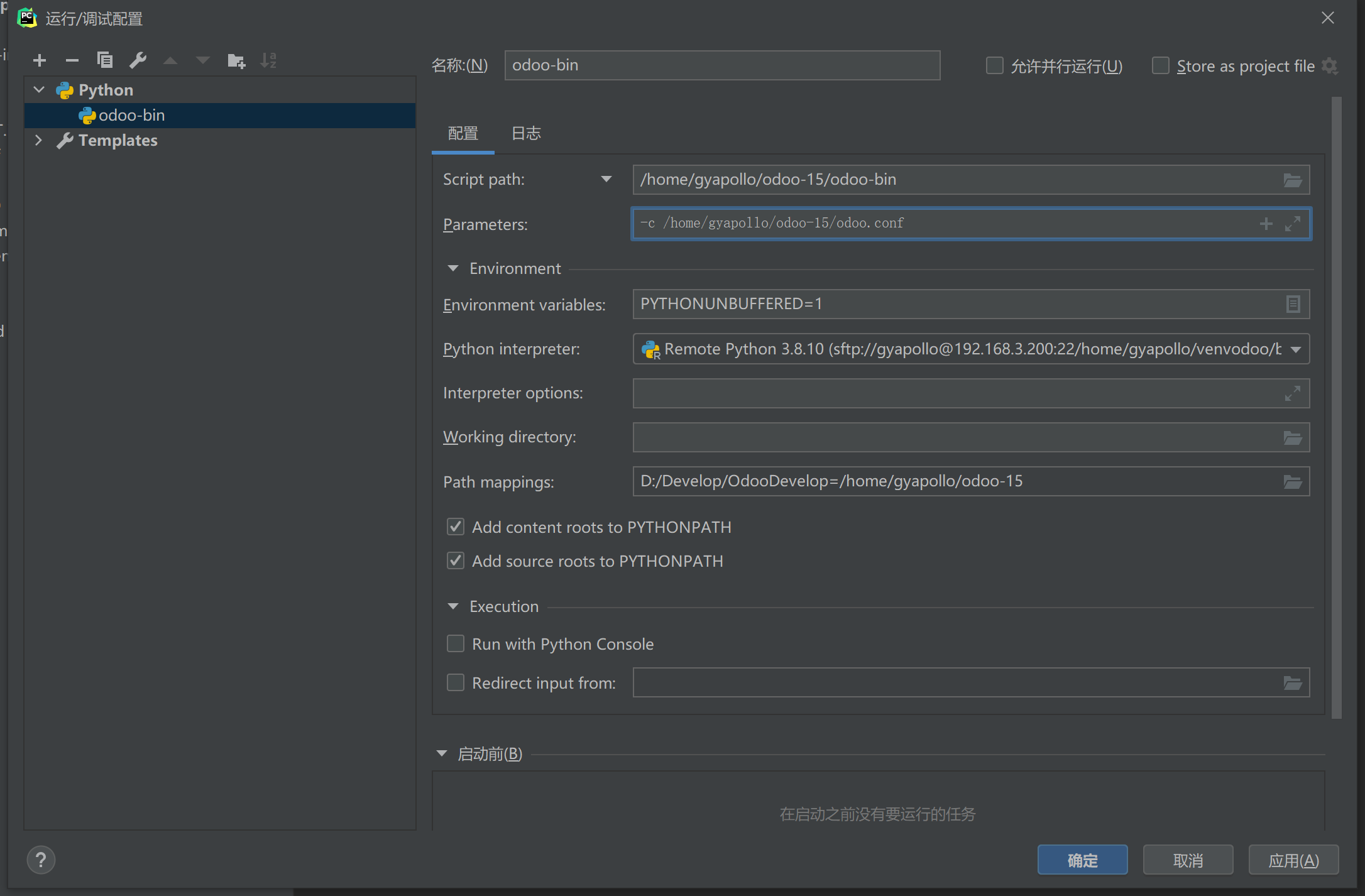The image size is (1365, 896).
Task: Collapse the Execution section
Action: (453, 606)
